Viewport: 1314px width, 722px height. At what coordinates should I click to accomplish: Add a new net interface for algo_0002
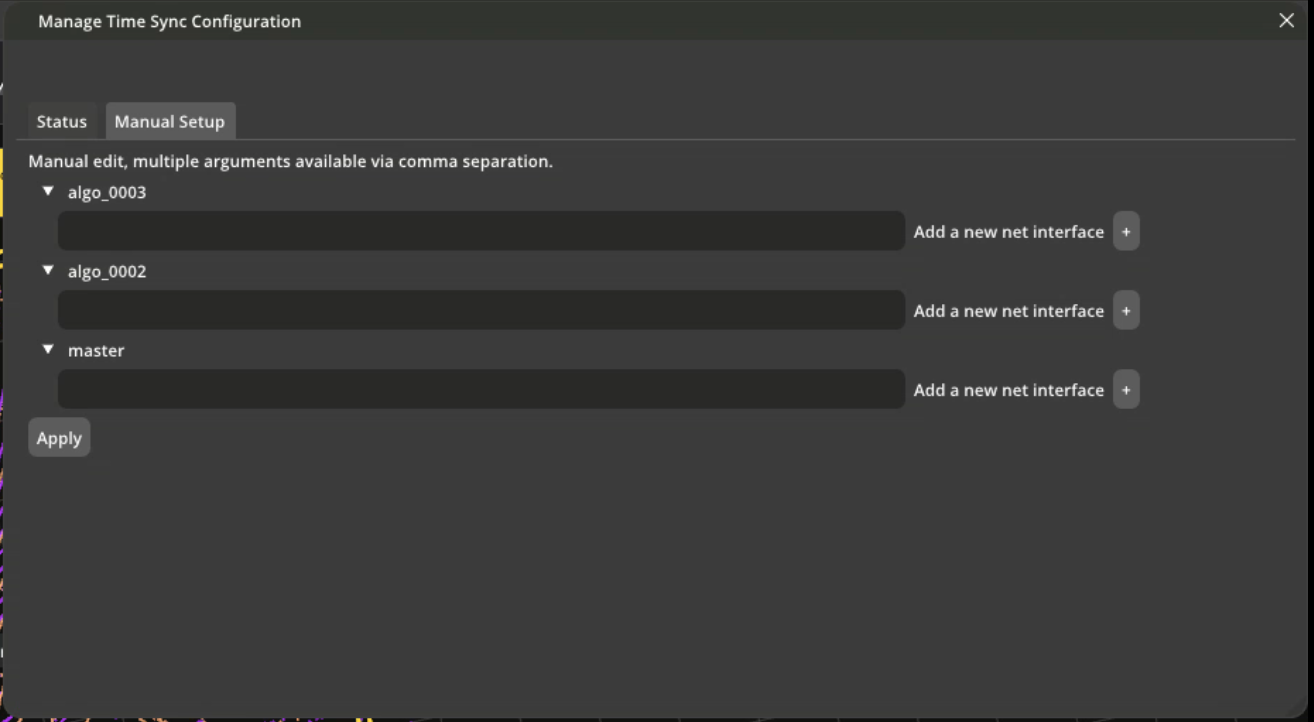click(1126, 310)
